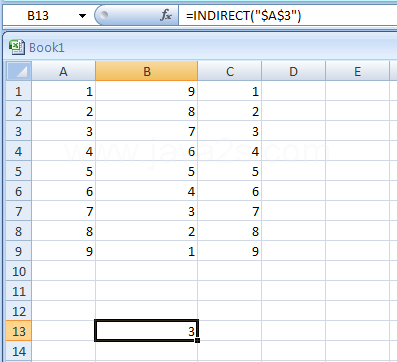
Task: Open the Name Box dropdown arrow
Action: (x=82, y=16)
